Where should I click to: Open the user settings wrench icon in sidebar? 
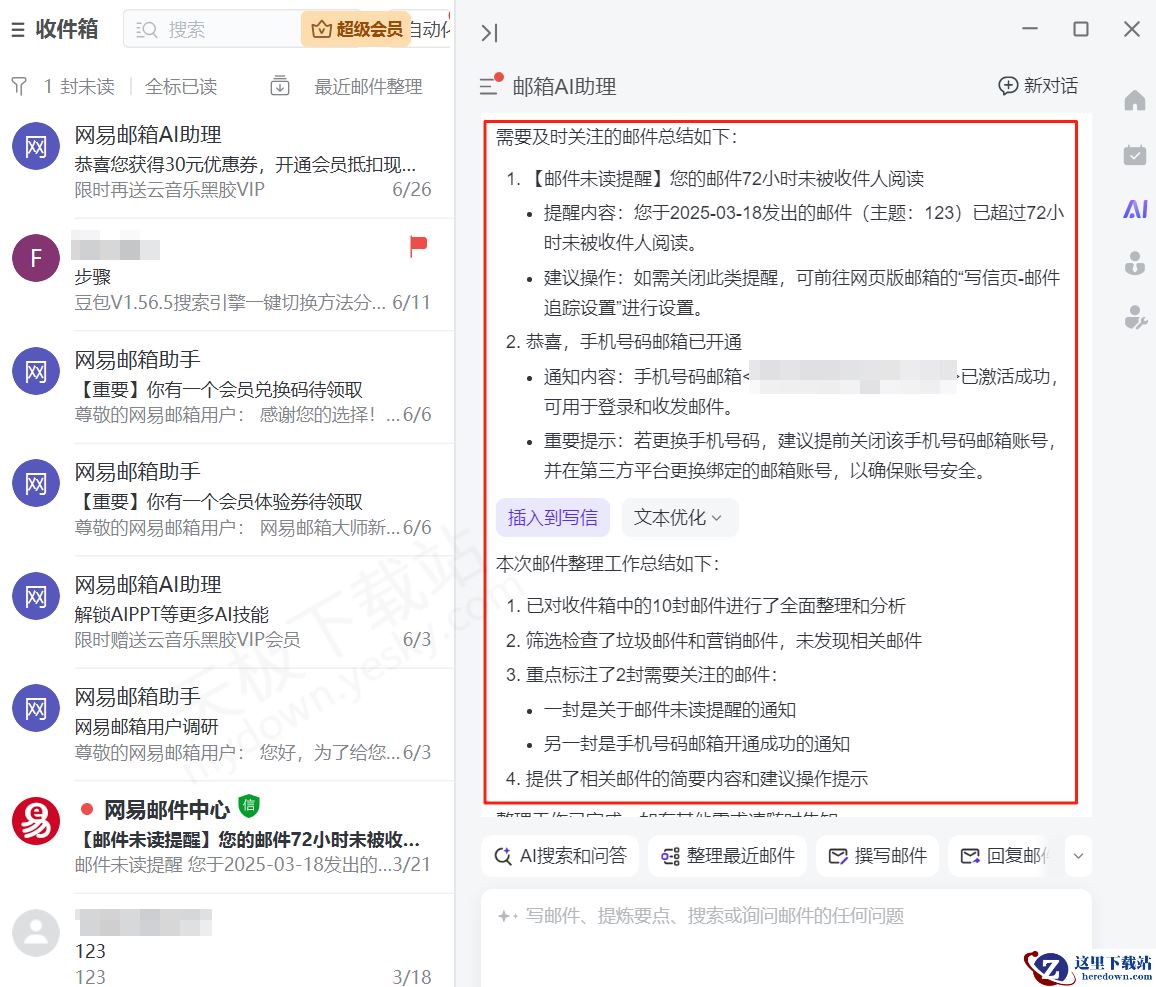click(1135, 317)
